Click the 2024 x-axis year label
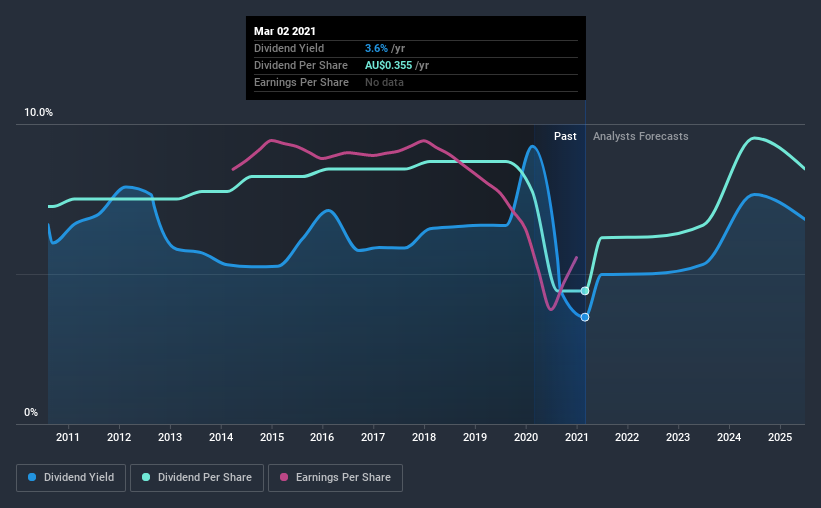This screenshot has height=508, width=821. (729, 437)
